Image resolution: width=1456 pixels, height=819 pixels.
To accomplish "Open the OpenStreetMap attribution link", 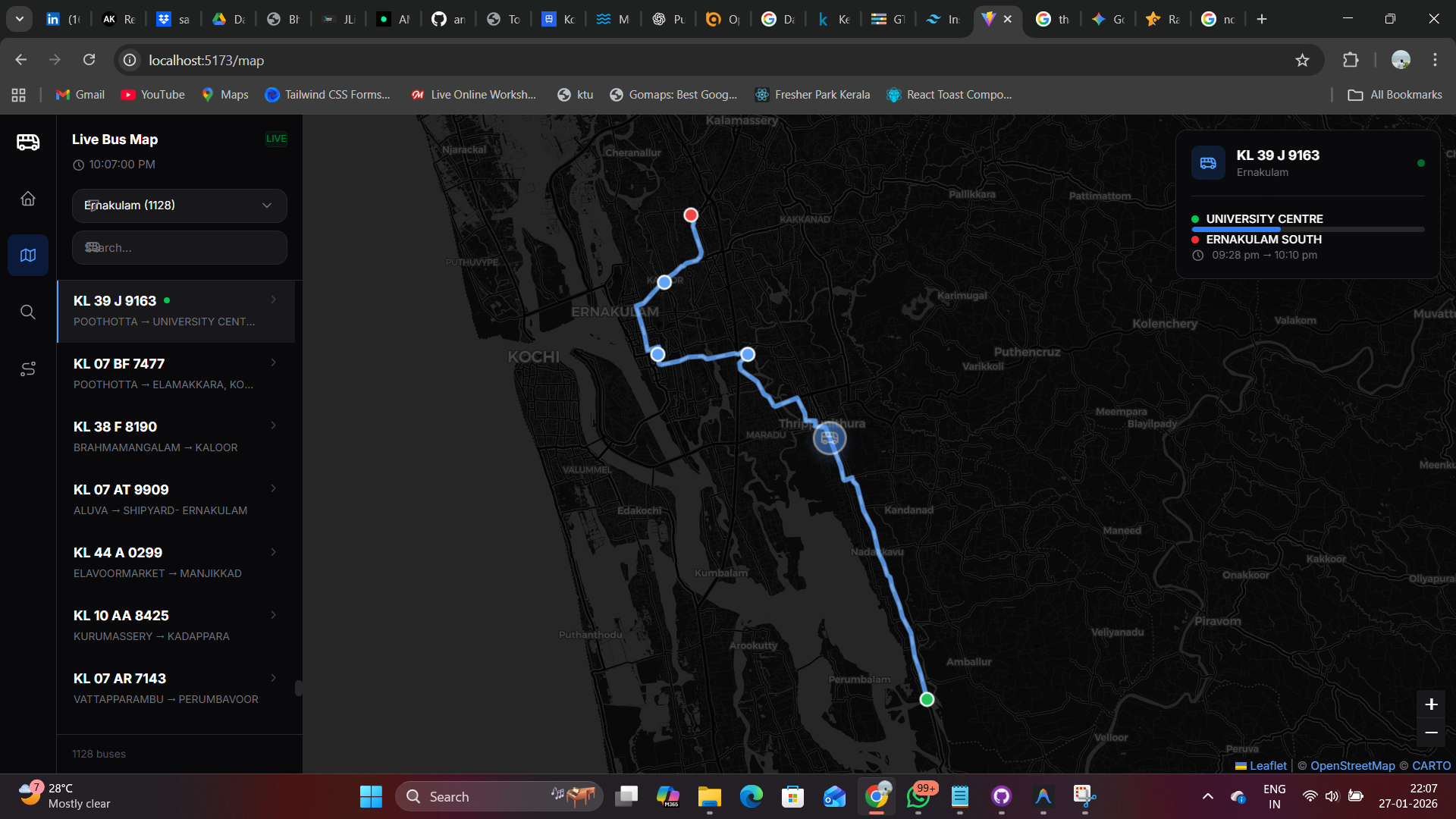I will [x=1352, y=766].
